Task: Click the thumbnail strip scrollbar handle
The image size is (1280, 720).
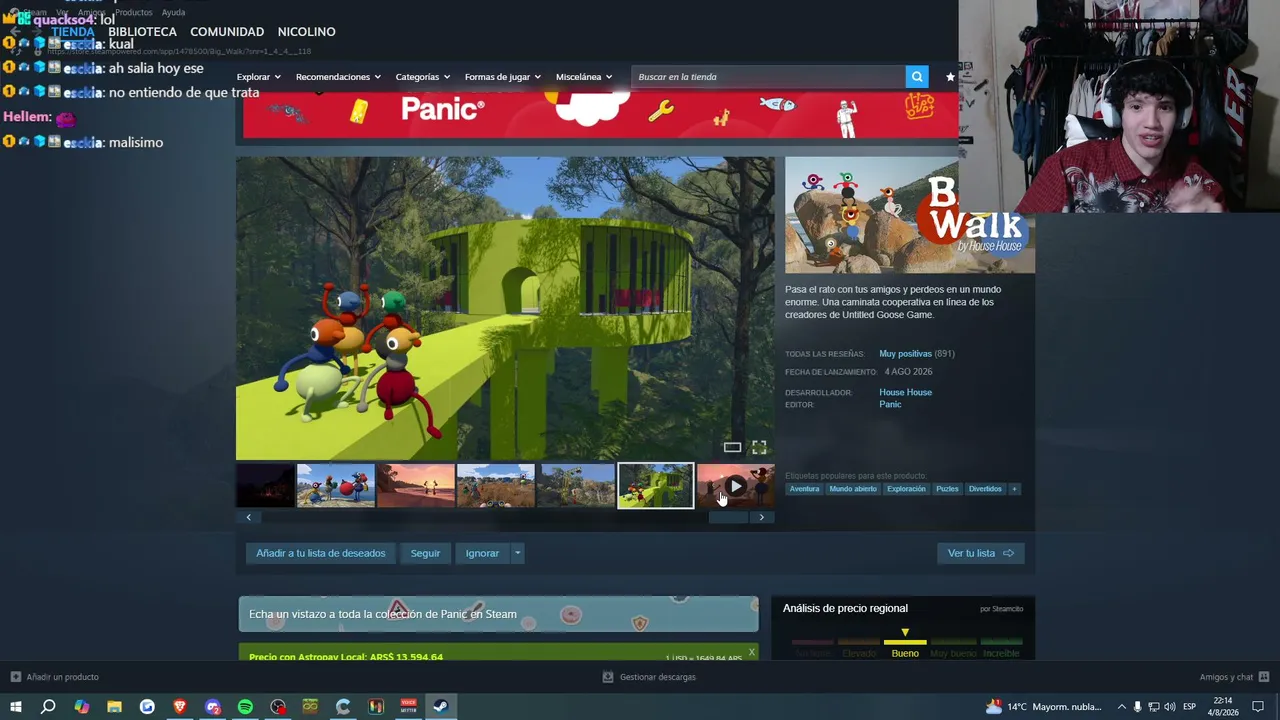Action: coord(728,517)
